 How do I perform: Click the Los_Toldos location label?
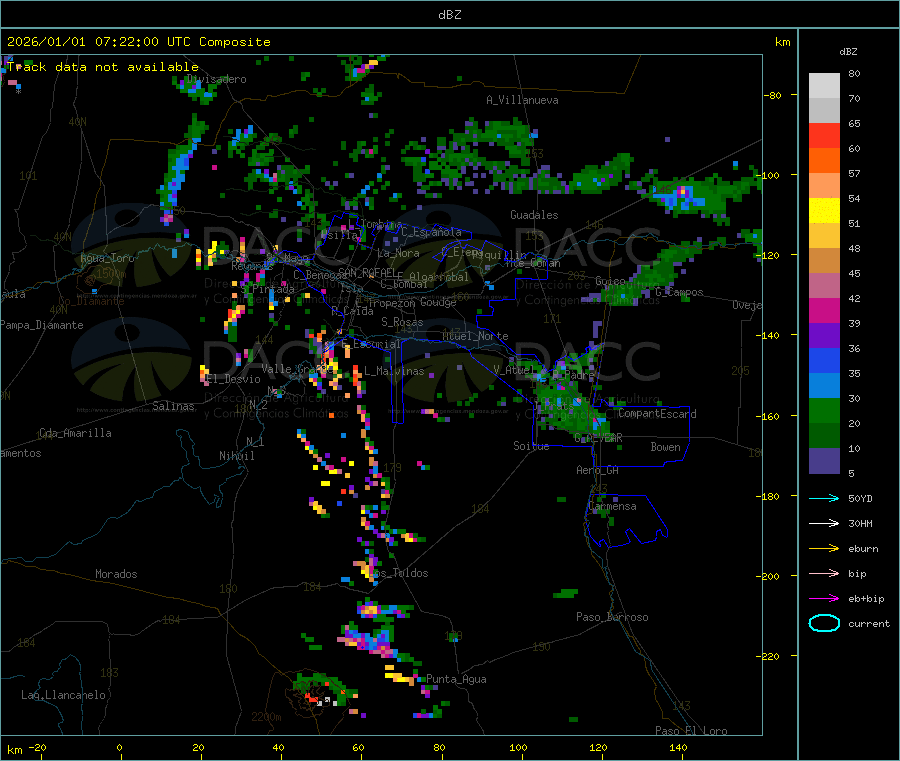(398, 573)
